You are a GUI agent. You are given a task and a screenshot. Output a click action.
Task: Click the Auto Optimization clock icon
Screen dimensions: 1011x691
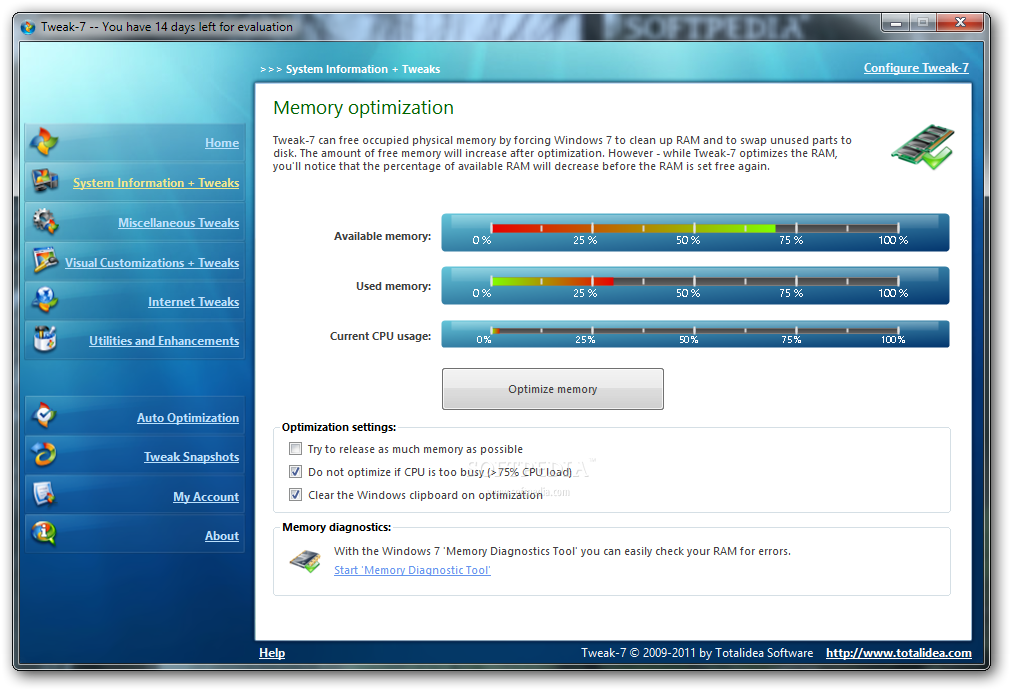coord(44,416)
